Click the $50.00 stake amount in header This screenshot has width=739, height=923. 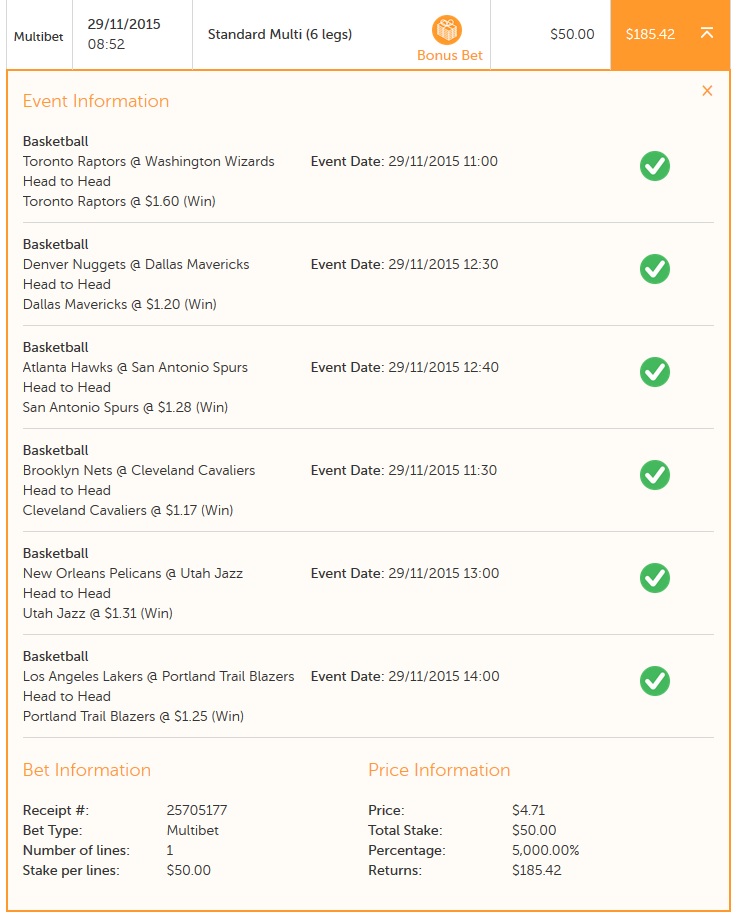click(572, 34)
